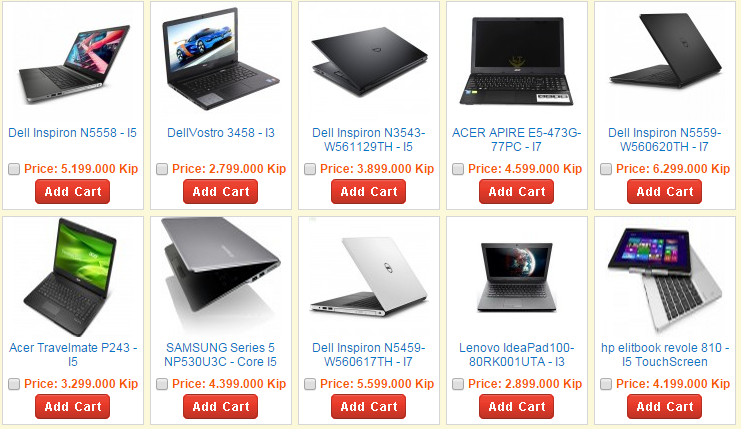This screenshot has width=741, height=429.
Task: Select the checkbox for Price 4.399.000 Kip
Action: (x=162, y=384)
